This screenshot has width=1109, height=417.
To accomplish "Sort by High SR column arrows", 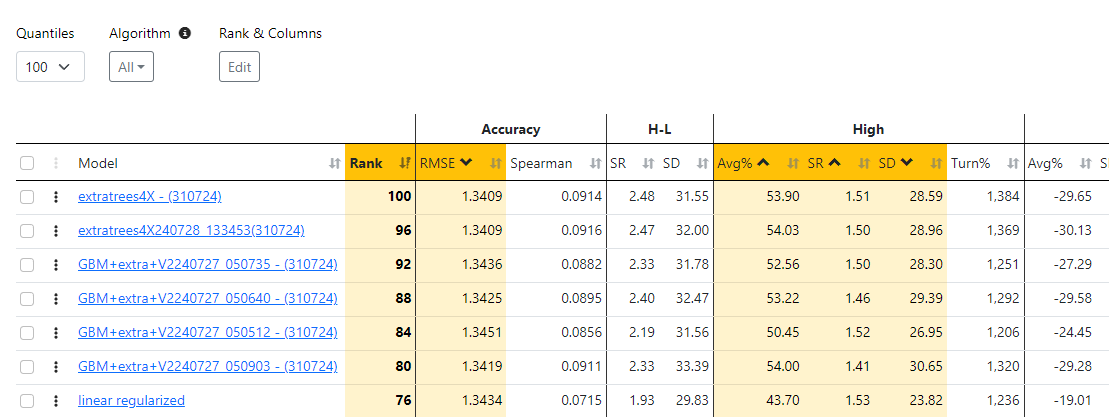I will tap(864, 163).
